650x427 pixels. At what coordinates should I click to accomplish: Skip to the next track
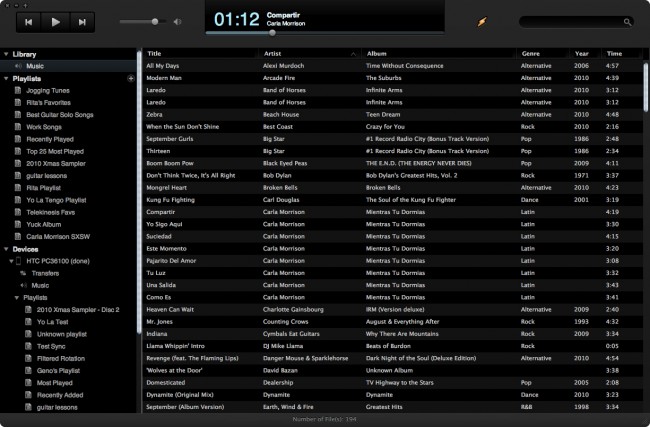pyautogui.click(x=81, y=21)
